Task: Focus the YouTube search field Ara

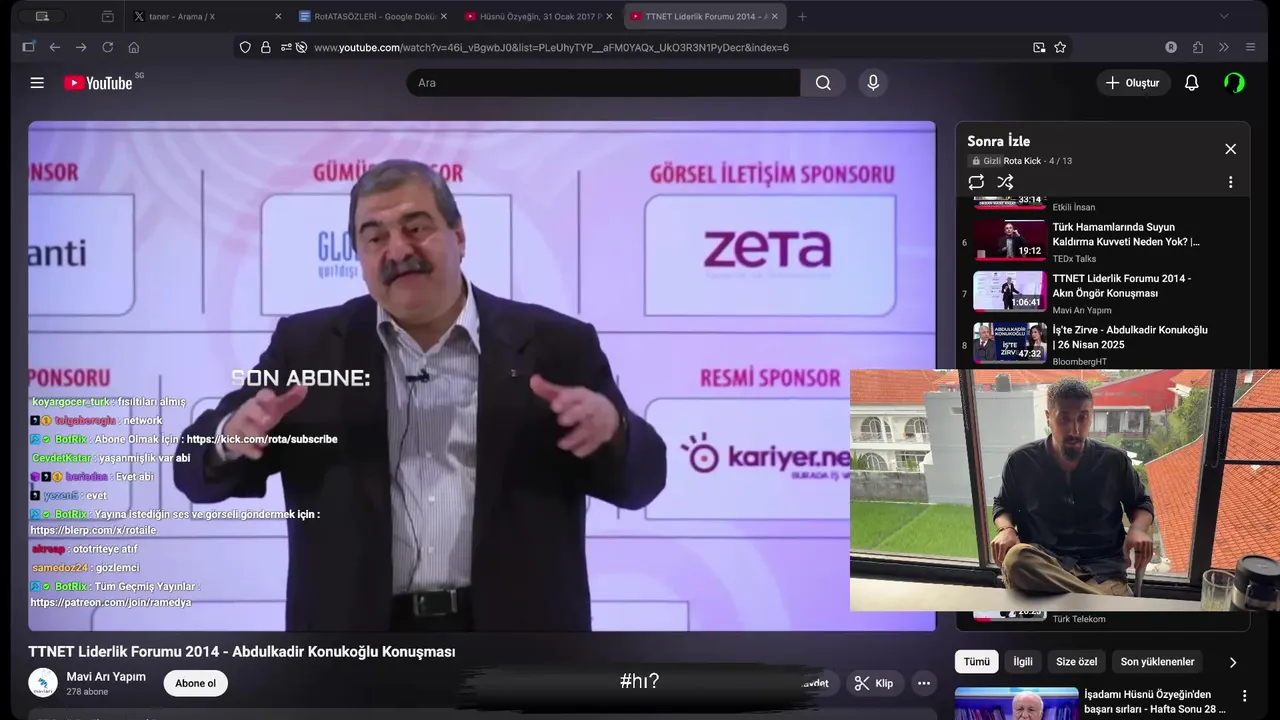Action: point(603,83)
